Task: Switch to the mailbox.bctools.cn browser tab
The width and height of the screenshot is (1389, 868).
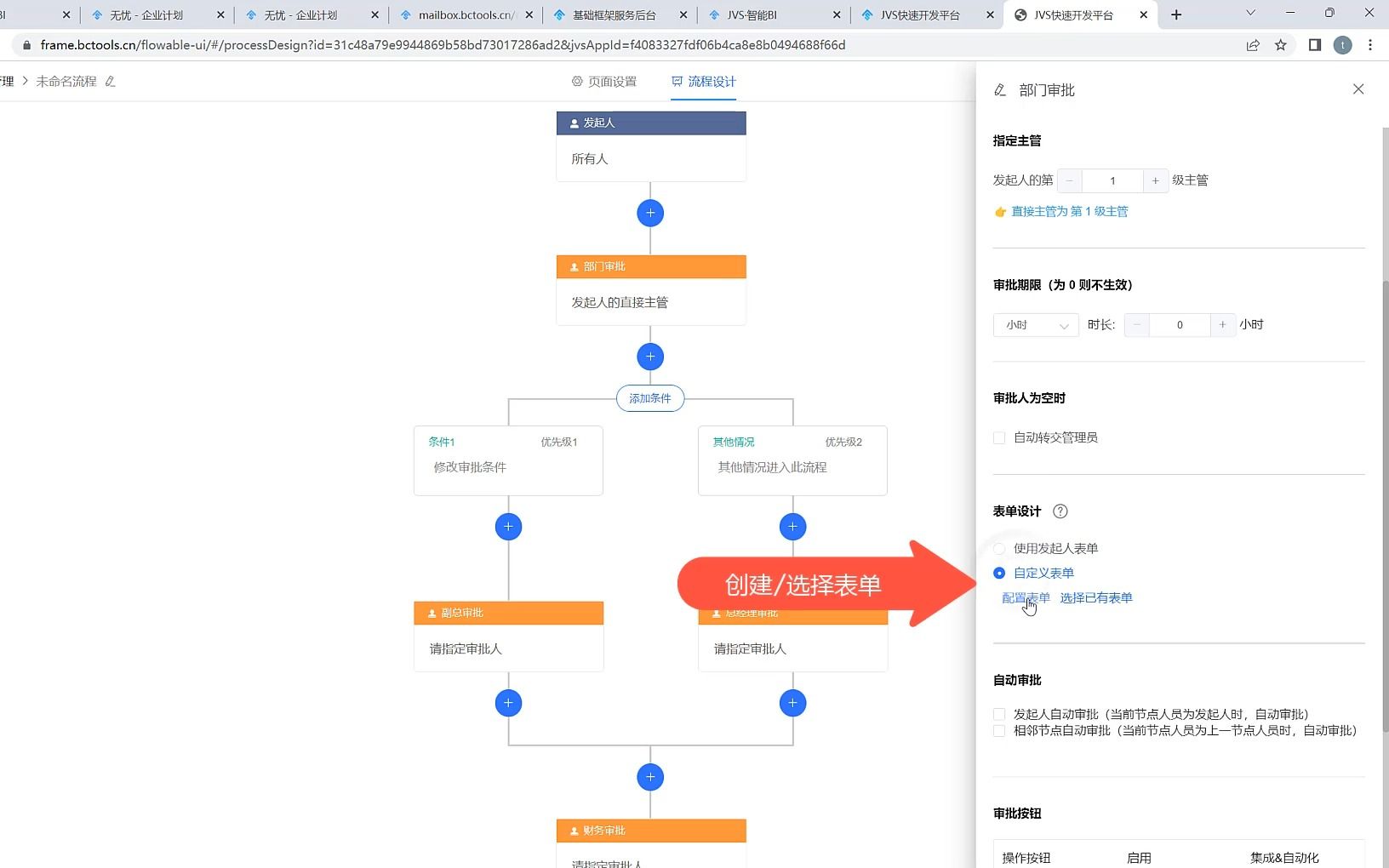Action: pyautogui.click(x=465, y=15)
